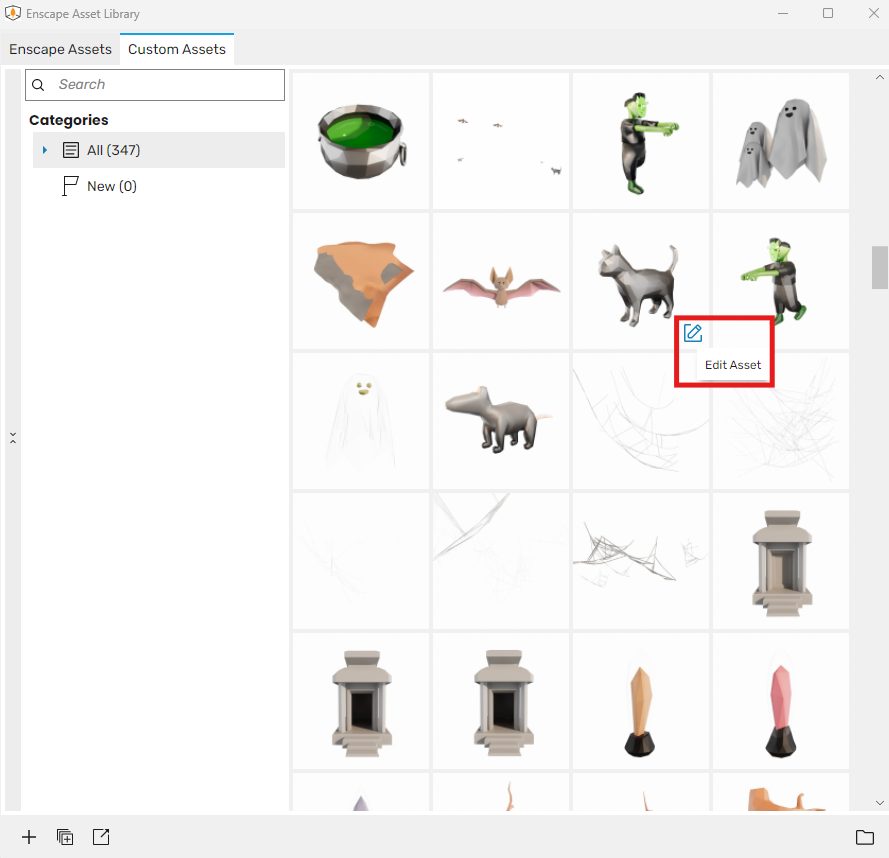Image resolution: width=889 pixels, height=858 pixels.
Task: Click the export asset icon in bottom toolbar
Action: coord(100,837)
